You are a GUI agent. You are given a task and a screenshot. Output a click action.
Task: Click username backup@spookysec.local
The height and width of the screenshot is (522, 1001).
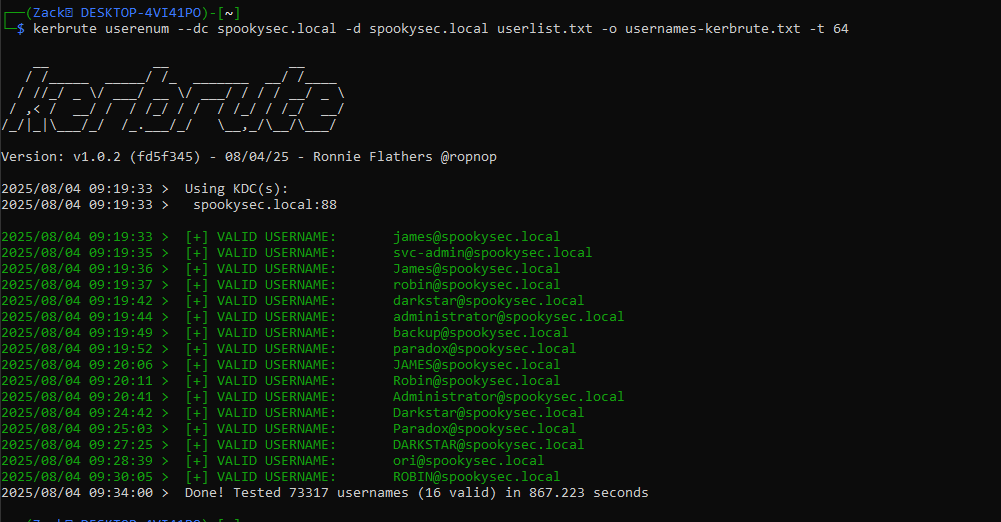pos(480,332)
